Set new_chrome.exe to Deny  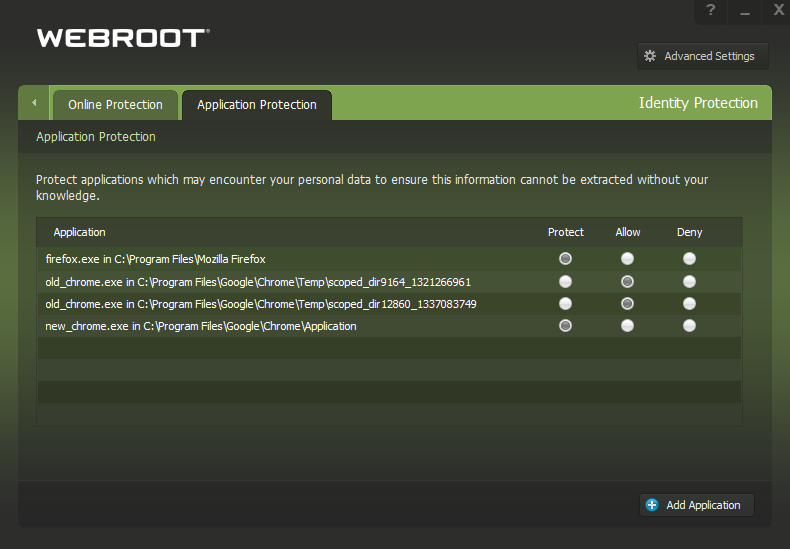click(689, 326)
